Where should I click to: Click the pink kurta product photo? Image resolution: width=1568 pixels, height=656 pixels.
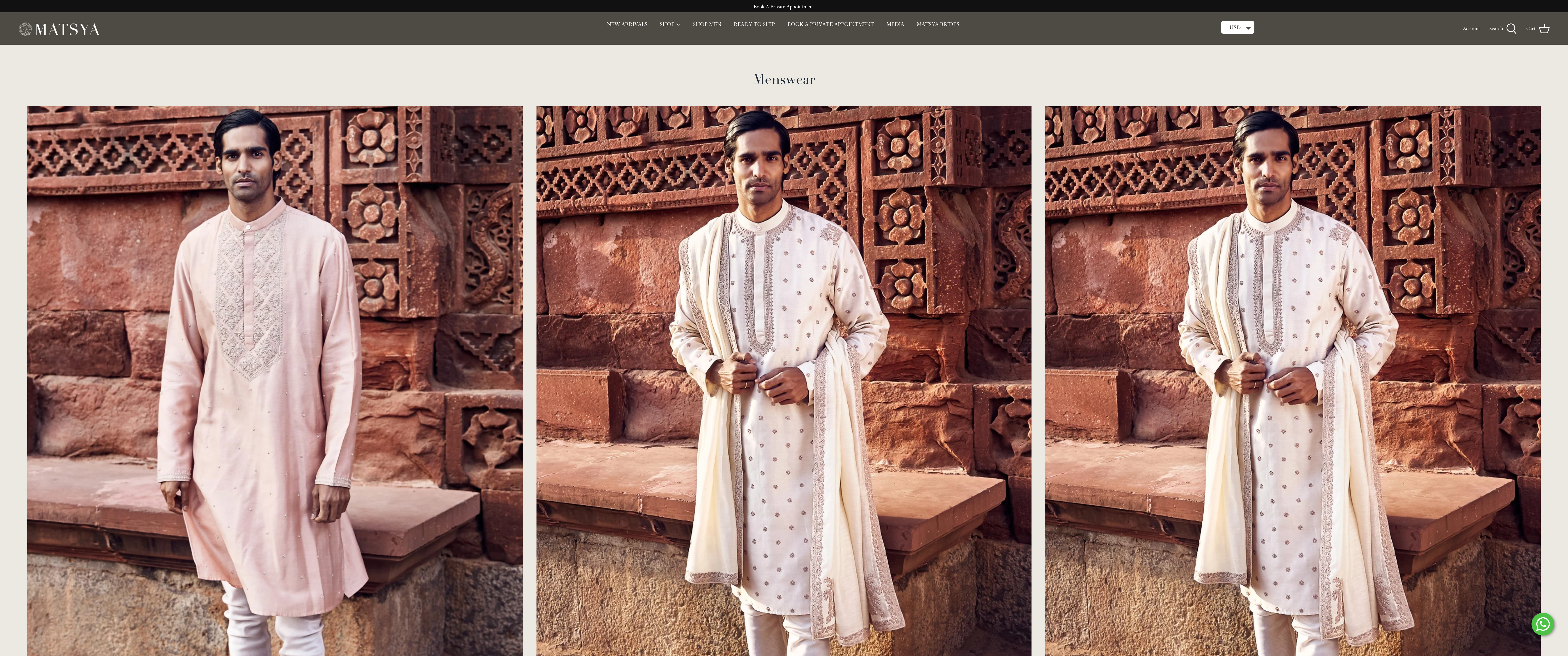(275, 377)
